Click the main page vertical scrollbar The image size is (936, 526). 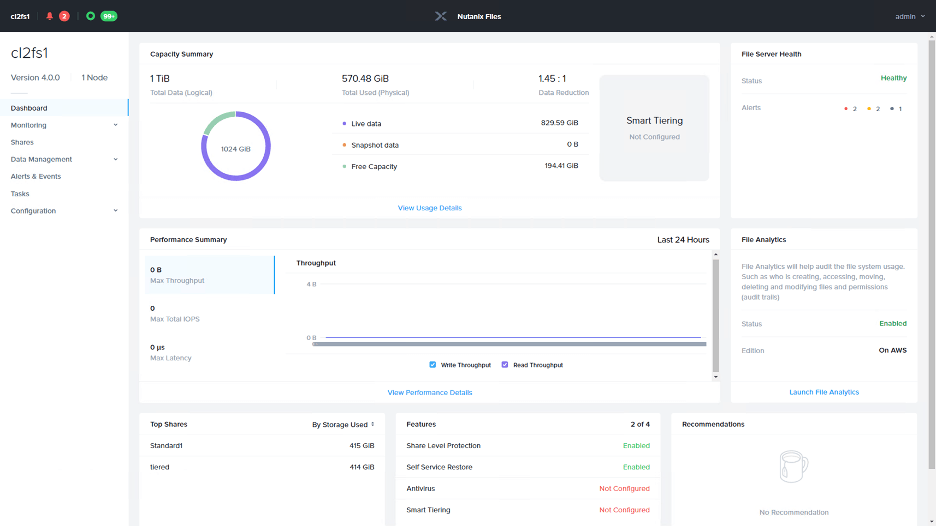pyautogui.click(x=931, y=254)
